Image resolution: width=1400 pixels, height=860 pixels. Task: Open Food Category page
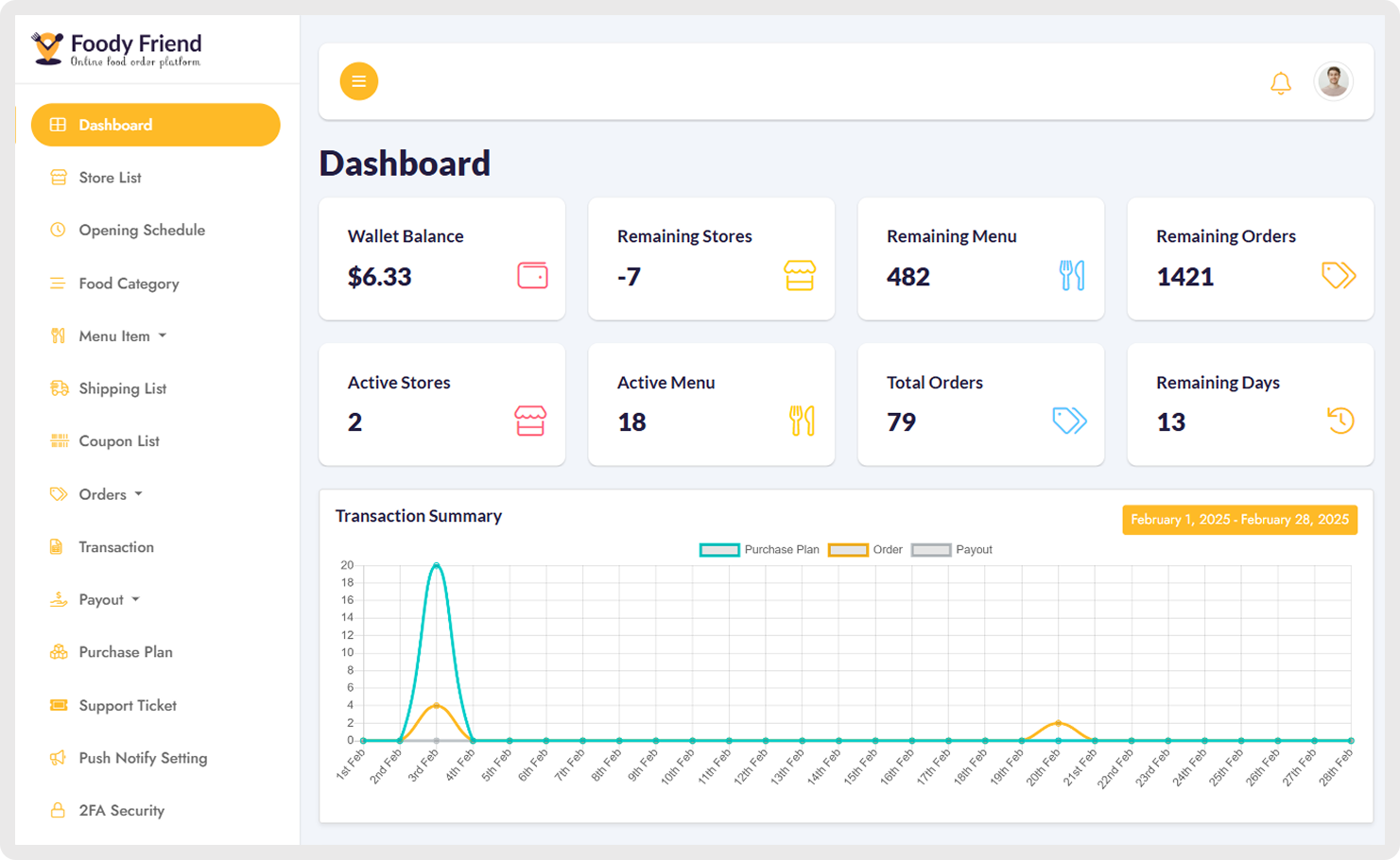tap(129, 284)
